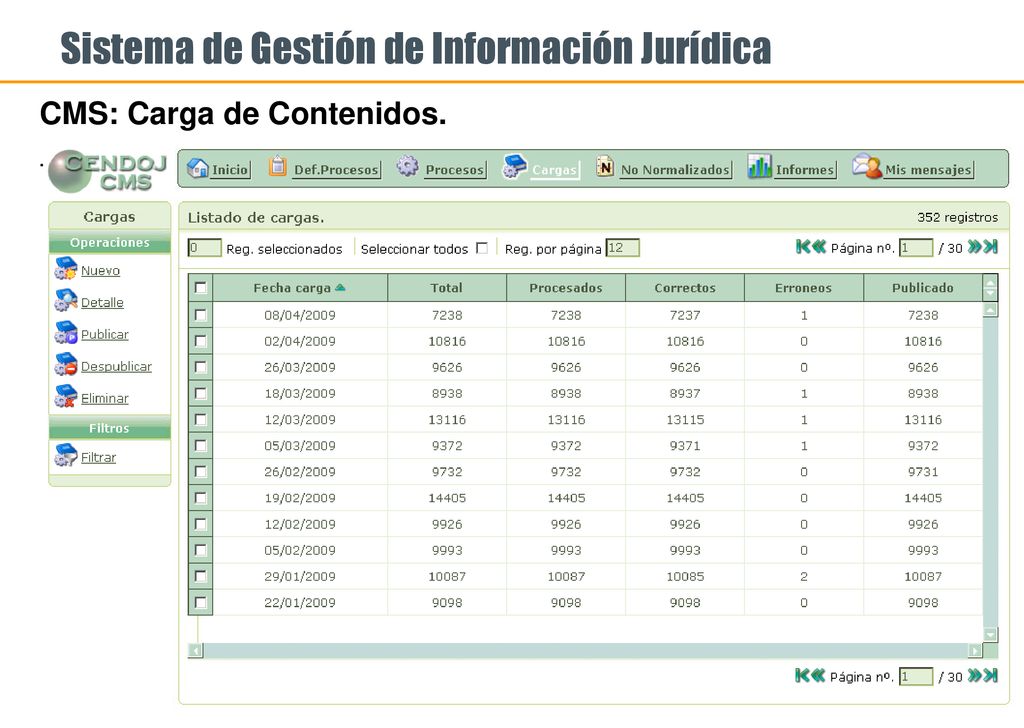
Task: Click the Mis mensajes envelope icon
Action: click(x=867, y=166)
